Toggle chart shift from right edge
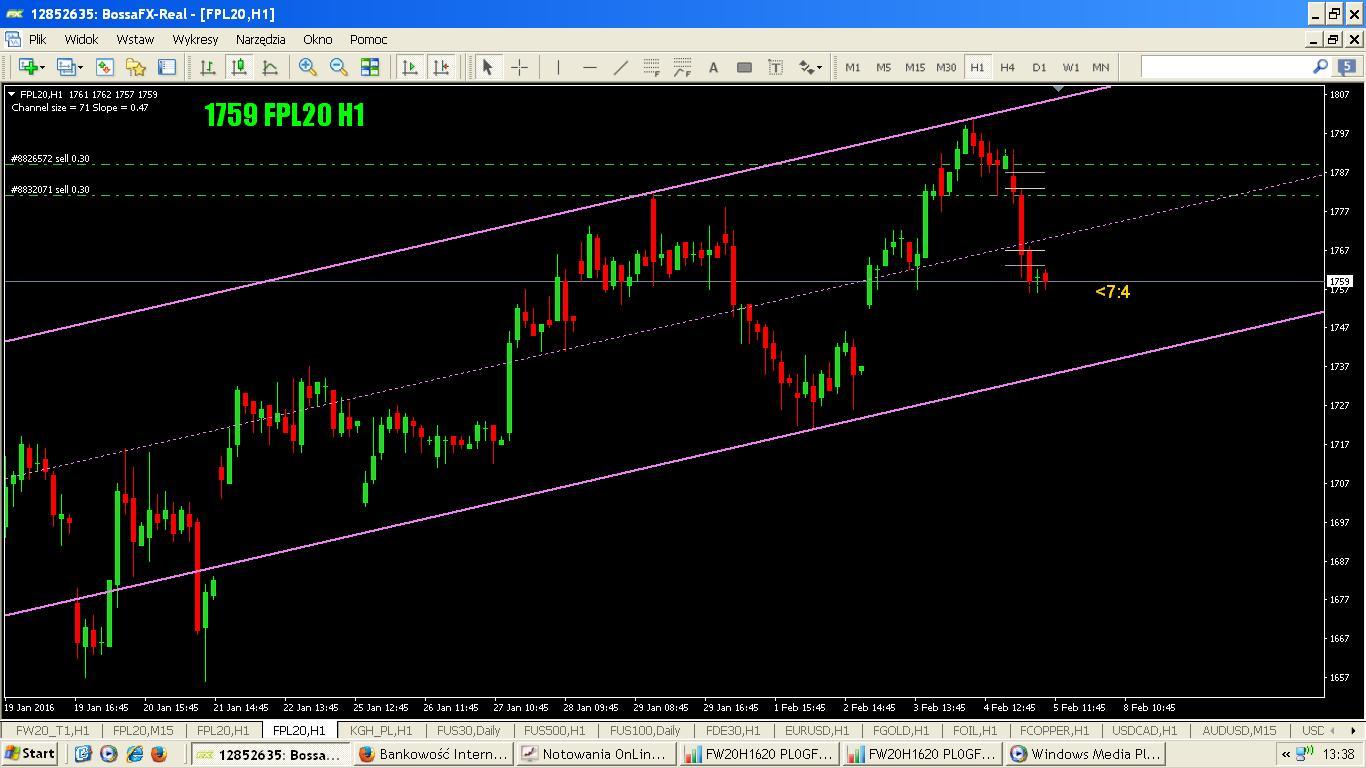 point(440,67)
